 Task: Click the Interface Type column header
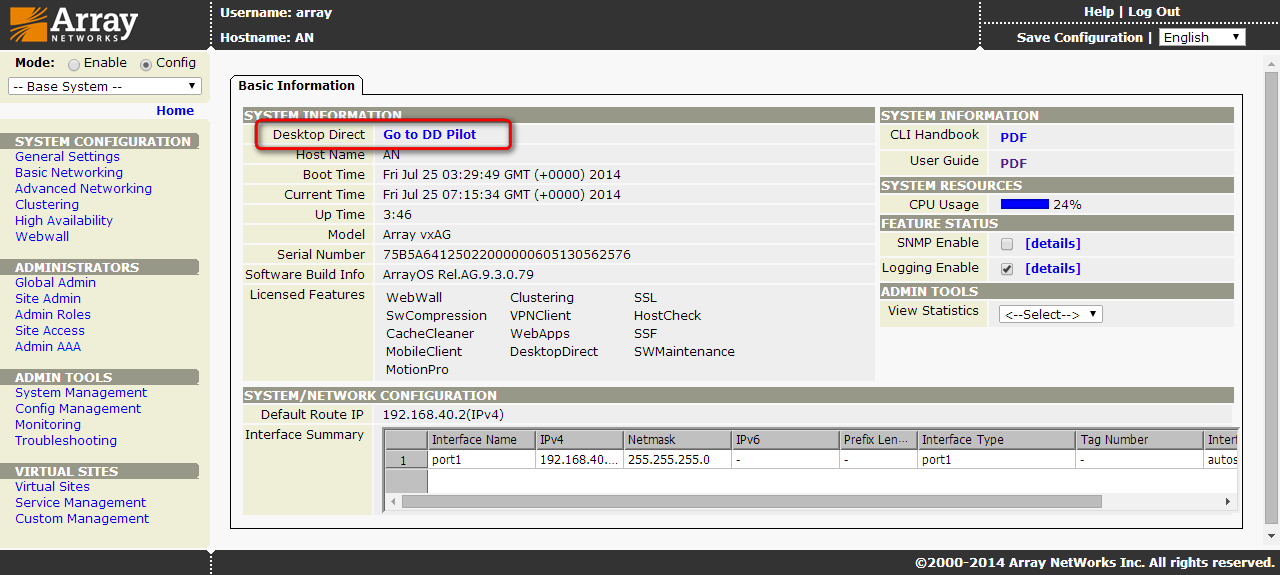997,440
